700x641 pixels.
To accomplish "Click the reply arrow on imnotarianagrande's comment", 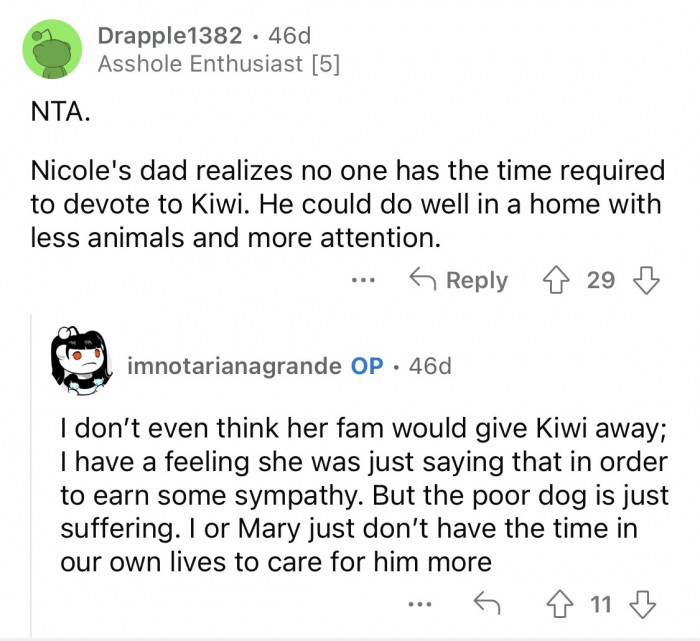I will click(486, 604).
